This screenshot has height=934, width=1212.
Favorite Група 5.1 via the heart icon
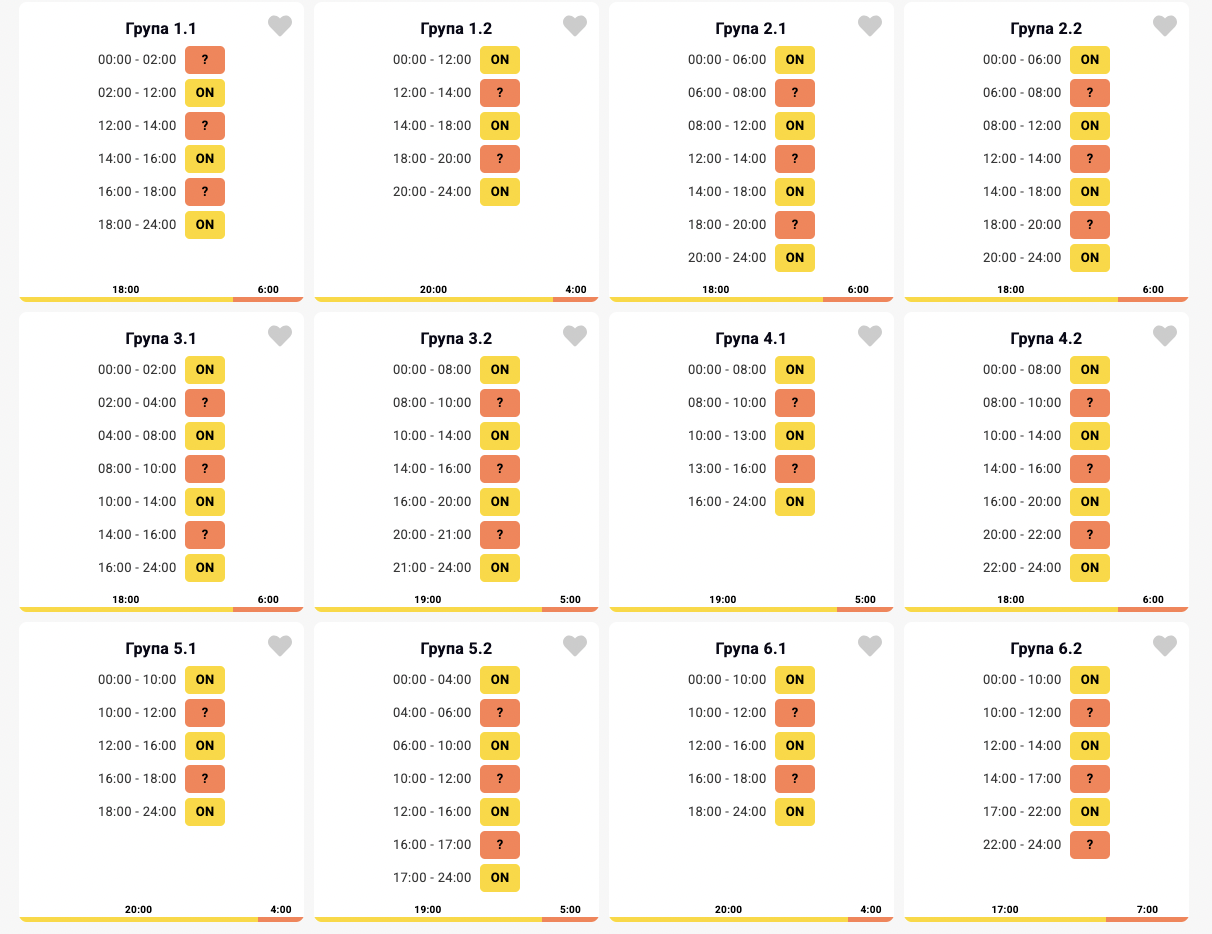click(x=280, y=647)
